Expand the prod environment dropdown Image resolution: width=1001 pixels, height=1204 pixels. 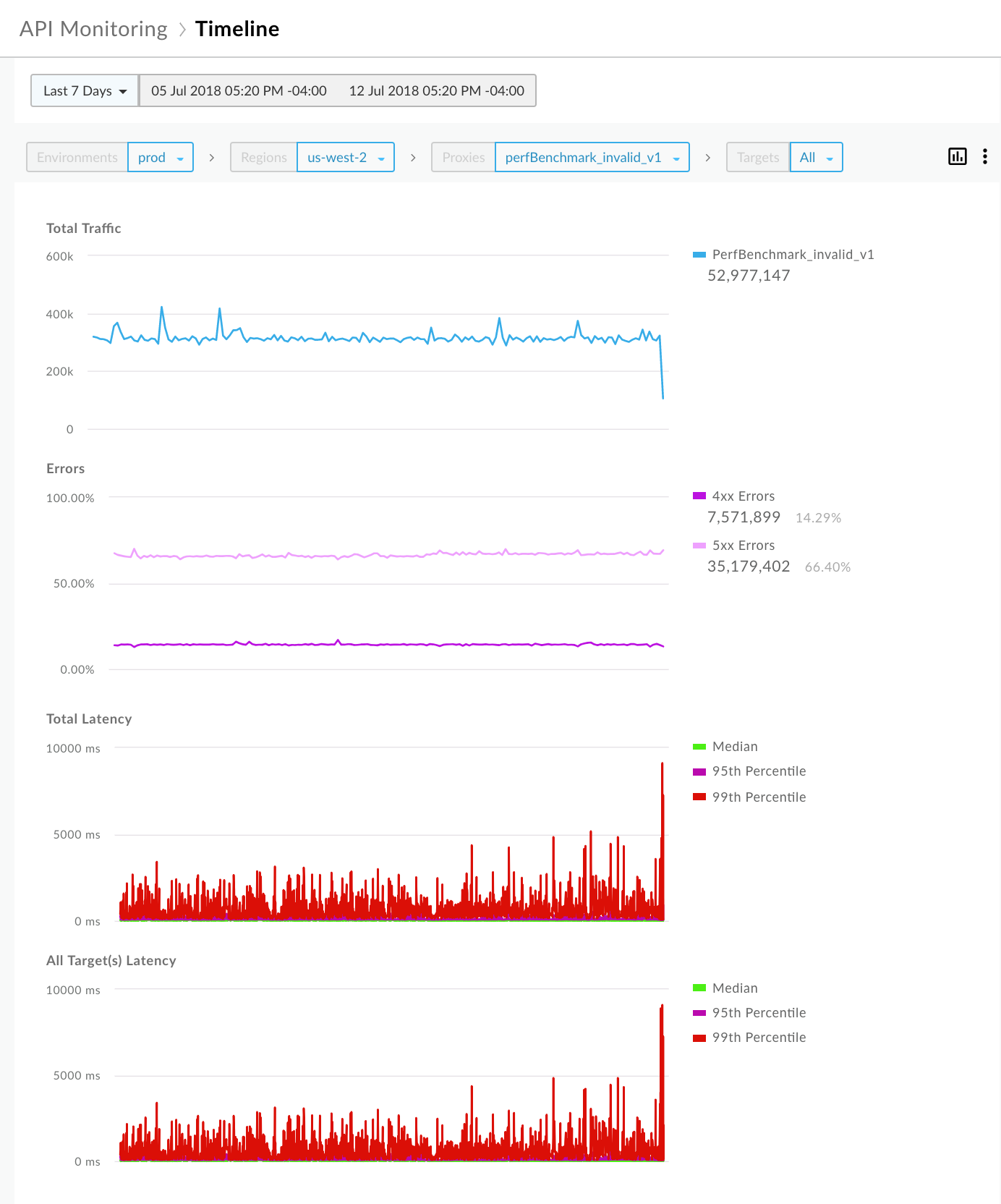160,157
